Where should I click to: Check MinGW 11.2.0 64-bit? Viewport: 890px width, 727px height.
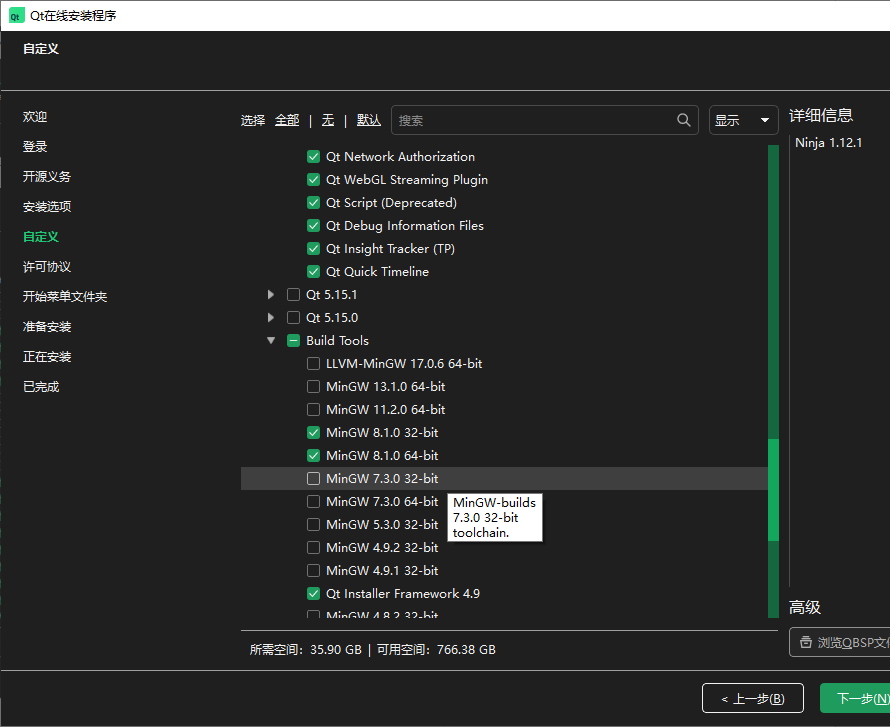pos(313,410)
